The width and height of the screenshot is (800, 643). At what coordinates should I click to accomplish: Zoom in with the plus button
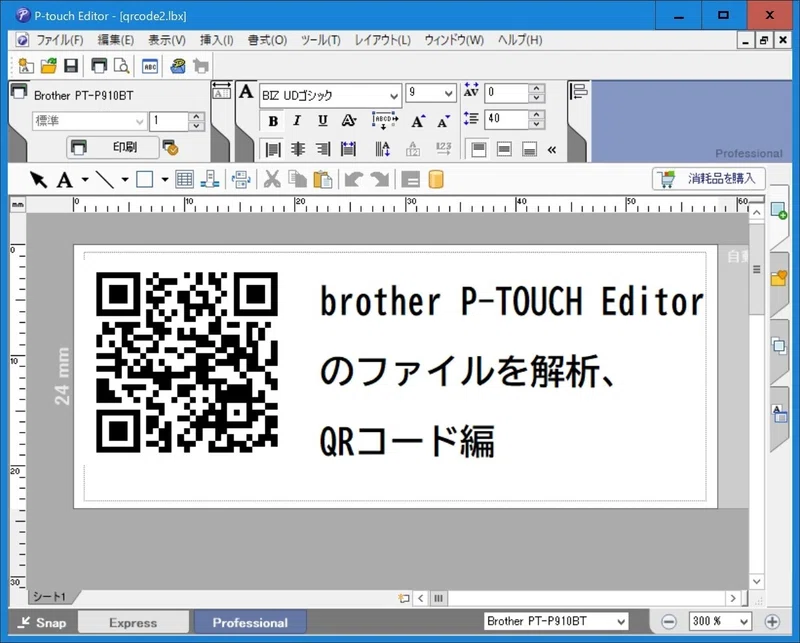click(772, 622)
